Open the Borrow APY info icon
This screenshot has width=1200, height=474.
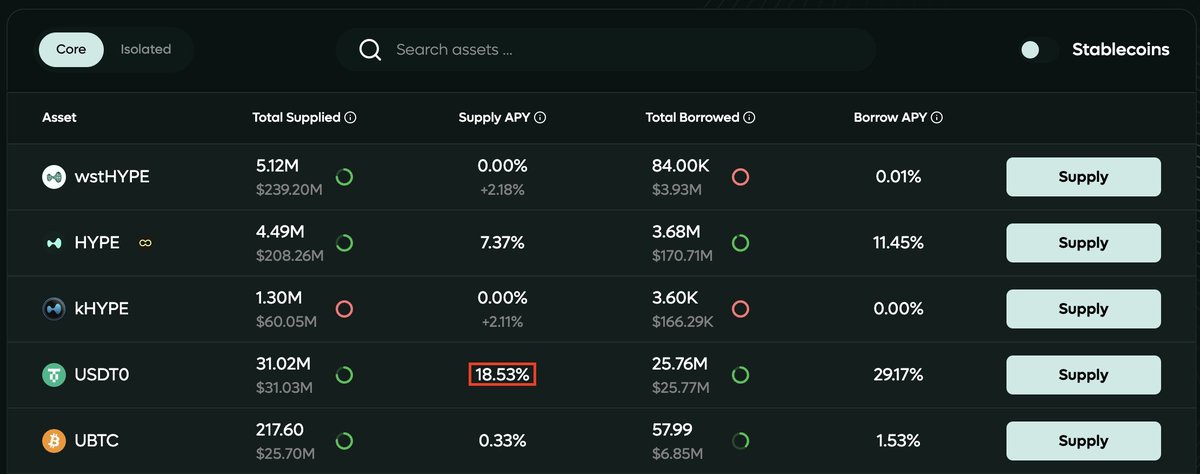point(937,117)
